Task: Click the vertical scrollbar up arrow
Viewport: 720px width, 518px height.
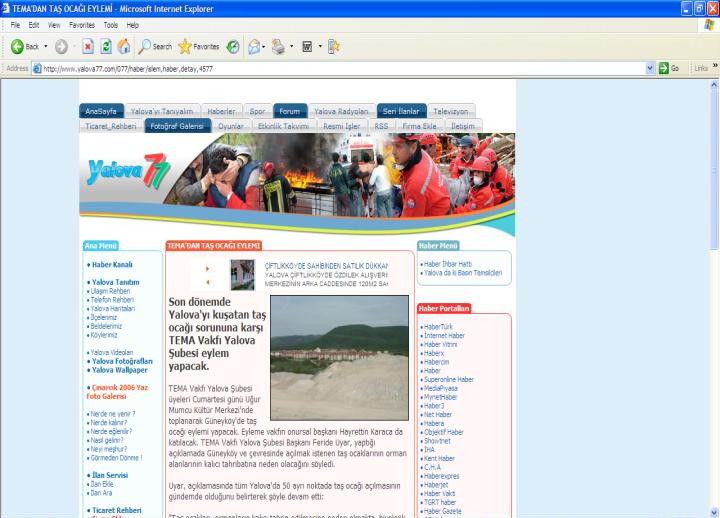Action: pyautogui.click(x=714, y=85)
